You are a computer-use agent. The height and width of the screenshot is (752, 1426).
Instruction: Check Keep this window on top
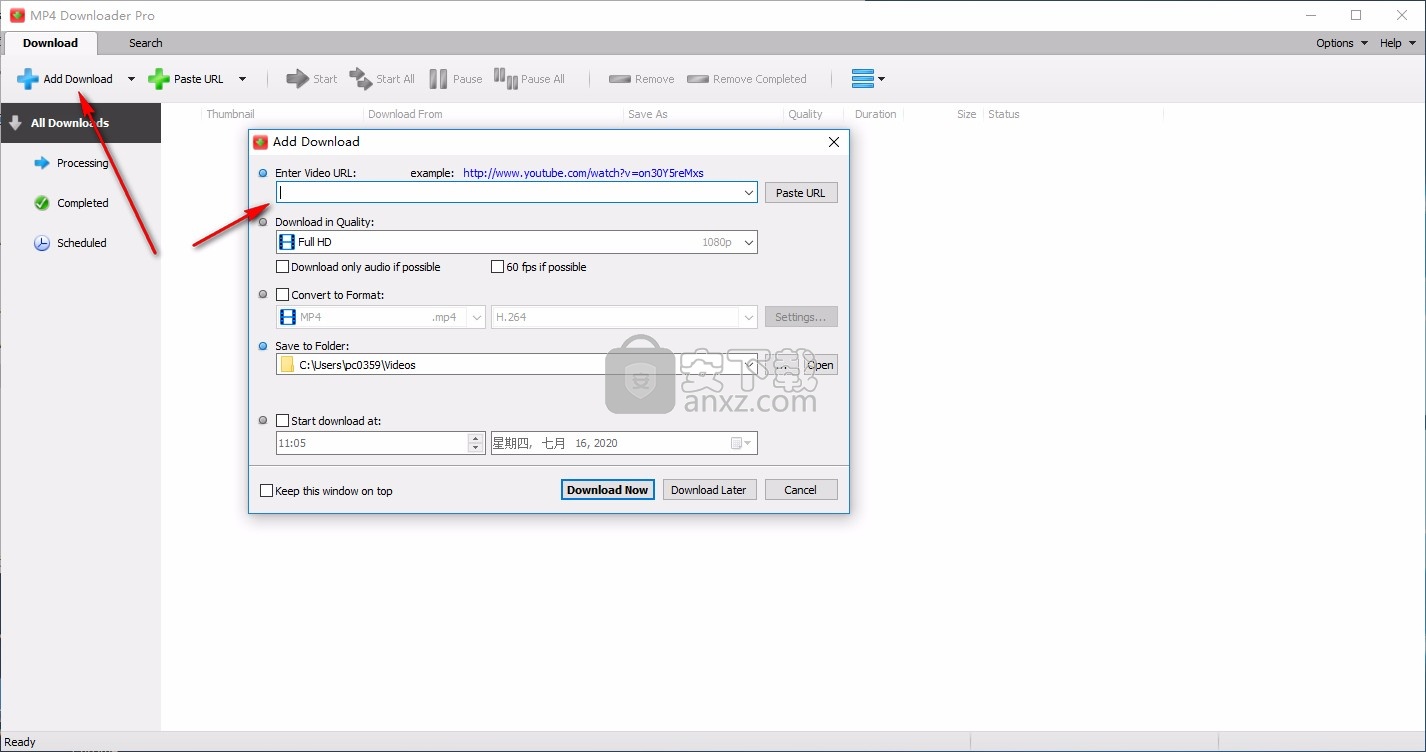(266, 491)
